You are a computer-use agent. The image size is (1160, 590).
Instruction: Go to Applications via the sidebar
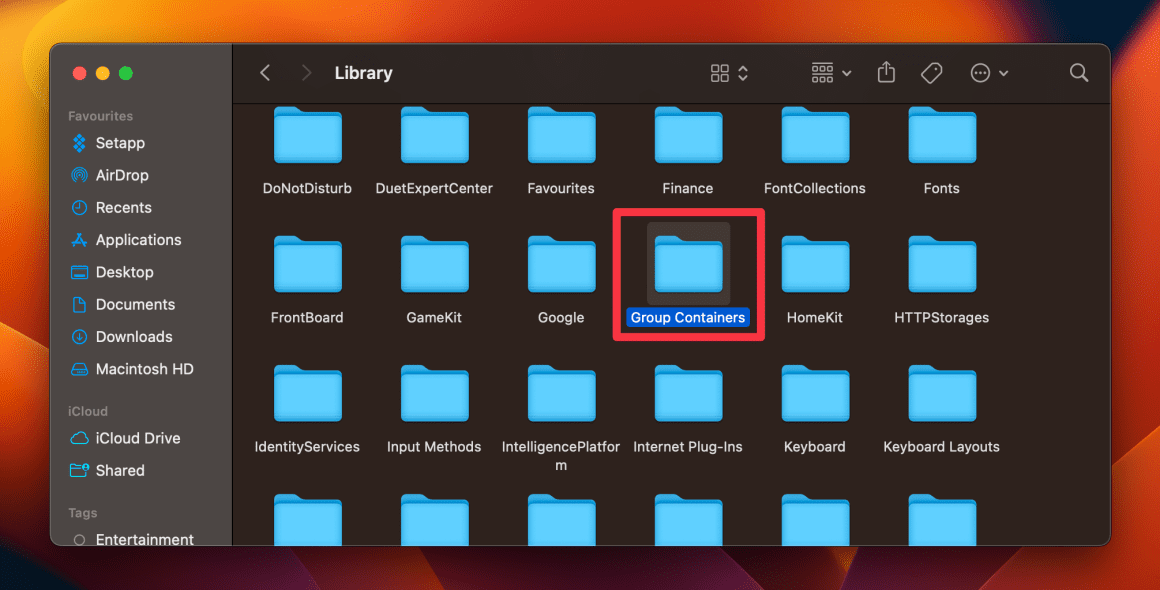tap(137, 239)
